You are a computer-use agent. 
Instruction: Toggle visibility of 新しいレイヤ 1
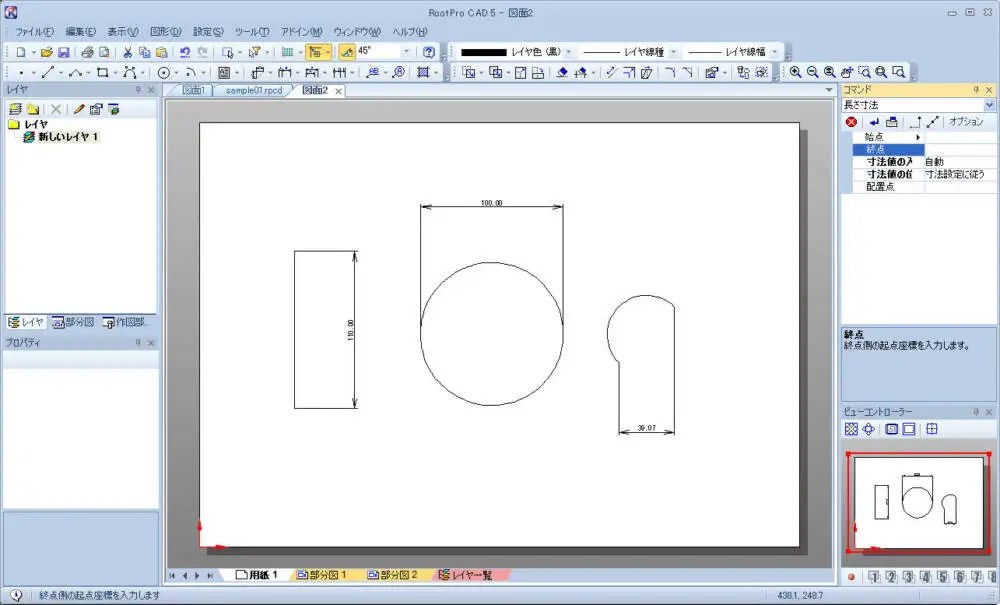click(29, 136)
